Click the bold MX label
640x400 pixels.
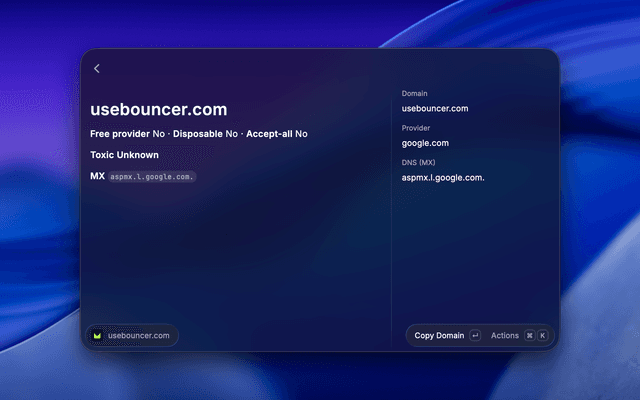click(98, 176)
